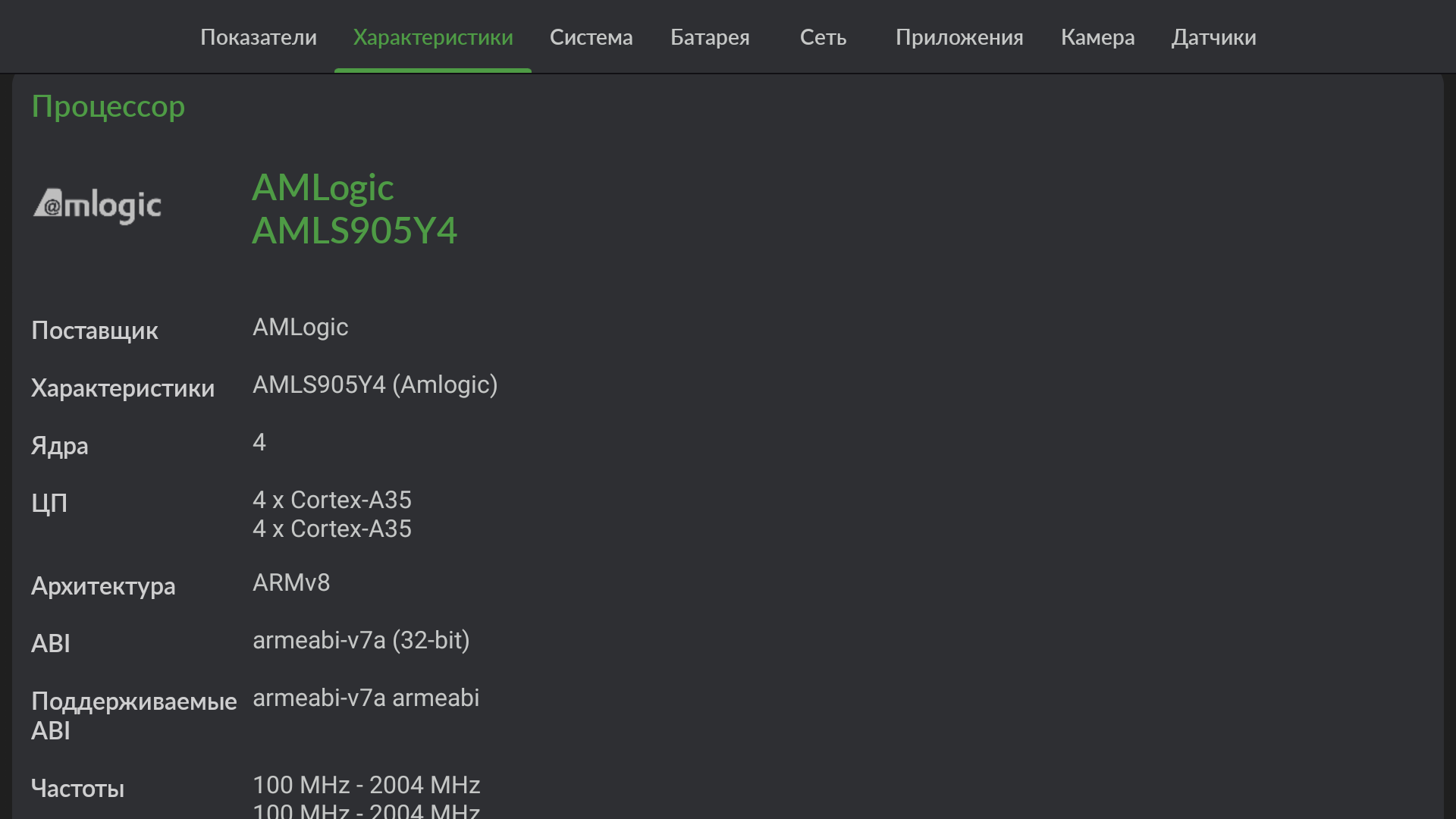Select the Ядра value 4
This screenshot has width=1456, height=819.
[x=259, y=443]
